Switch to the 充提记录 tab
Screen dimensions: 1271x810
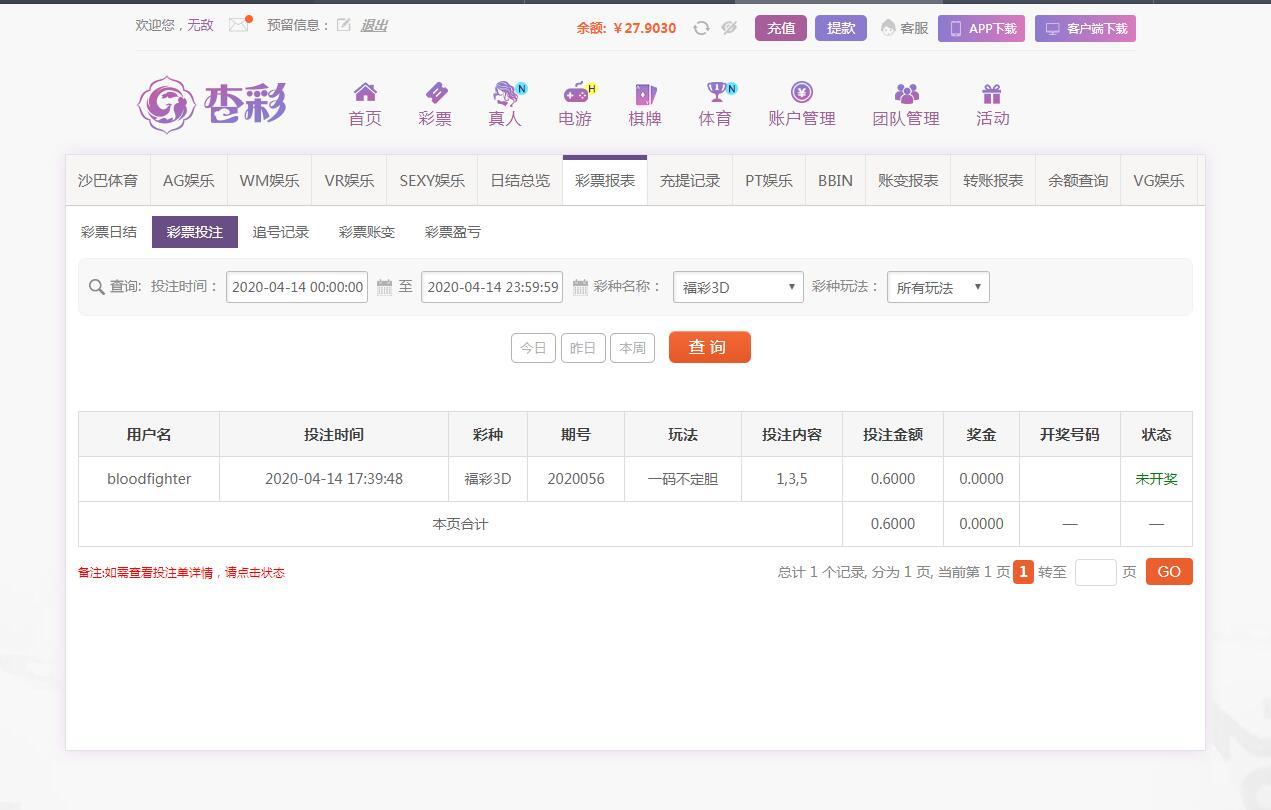point(690,181)
